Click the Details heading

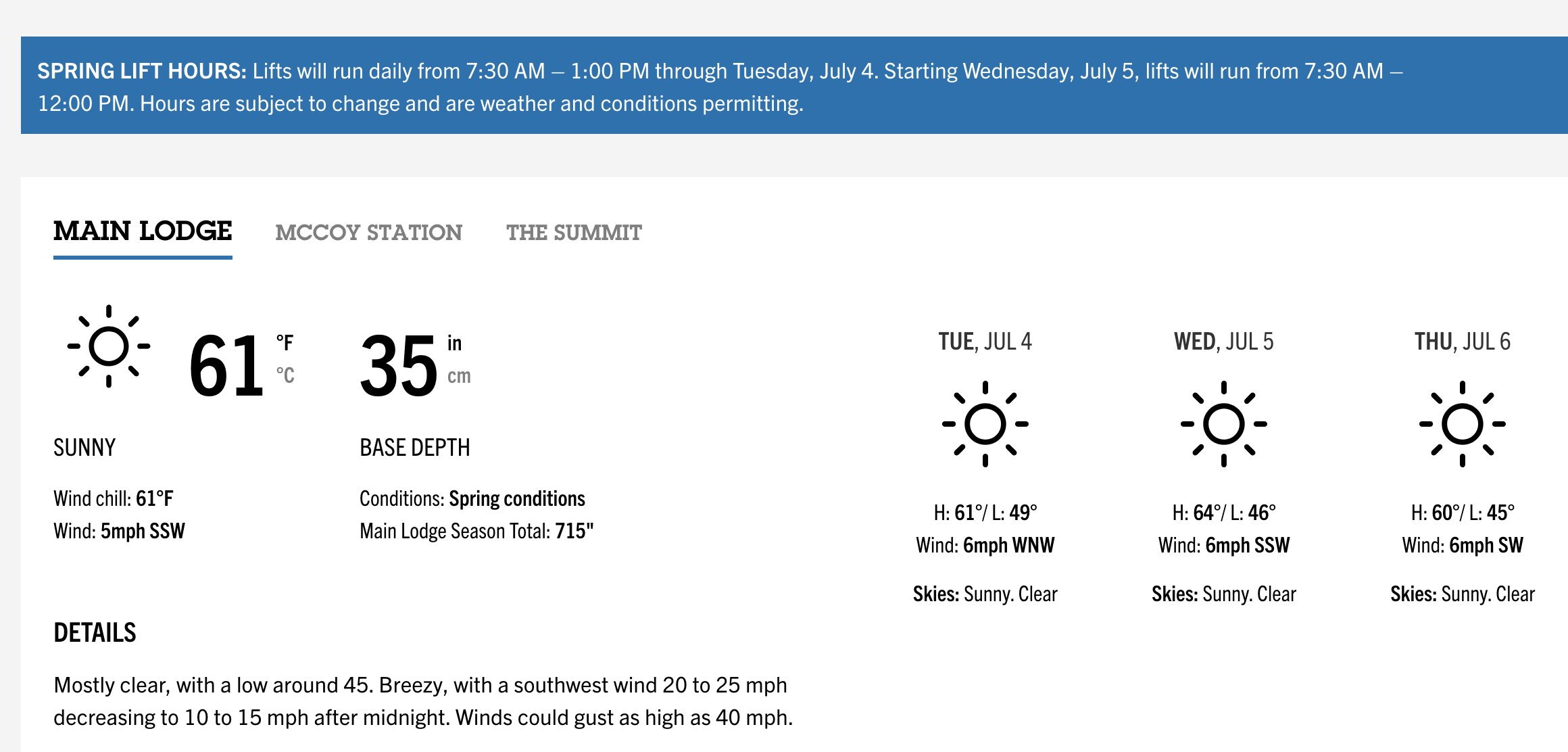click(95, 633)
